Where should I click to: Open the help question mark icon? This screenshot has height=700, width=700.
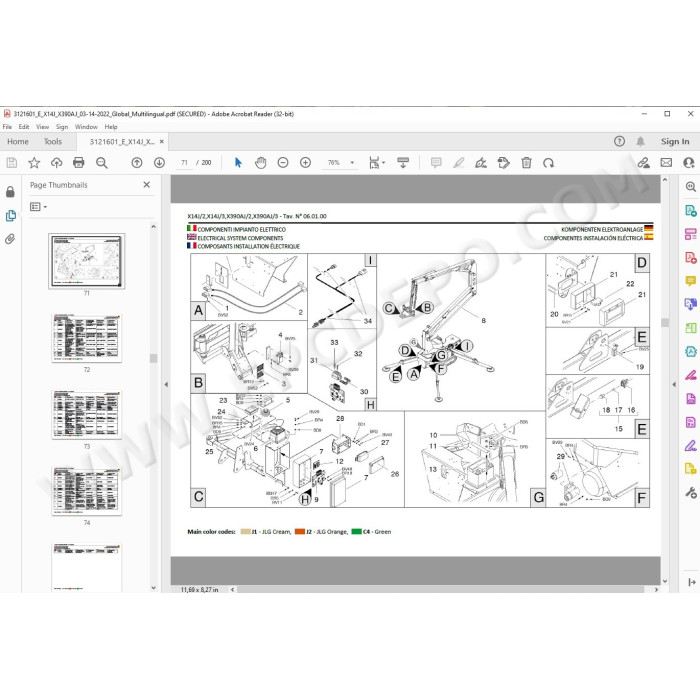619,142
